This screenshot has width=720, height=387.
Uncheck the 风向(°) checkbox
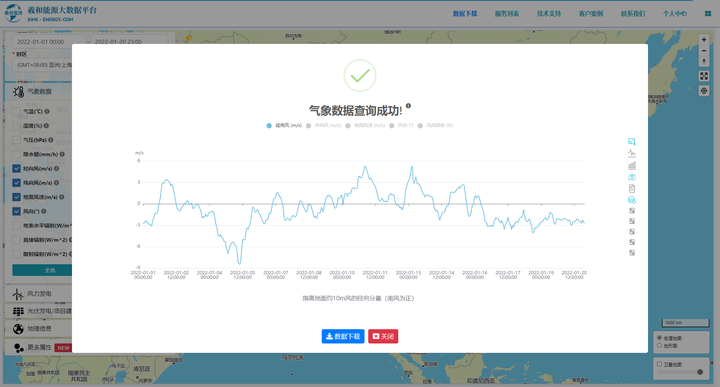(x=17, y=211)
